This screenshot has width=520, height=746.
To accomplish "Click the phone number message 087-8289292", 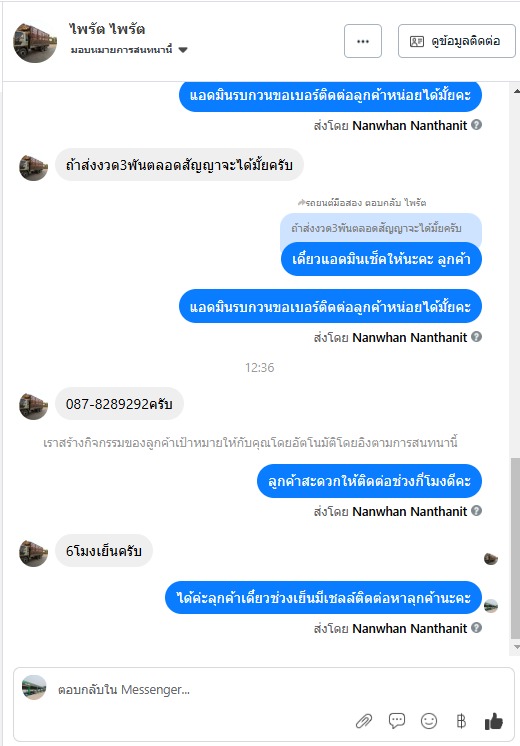I will tap(119, 404).
